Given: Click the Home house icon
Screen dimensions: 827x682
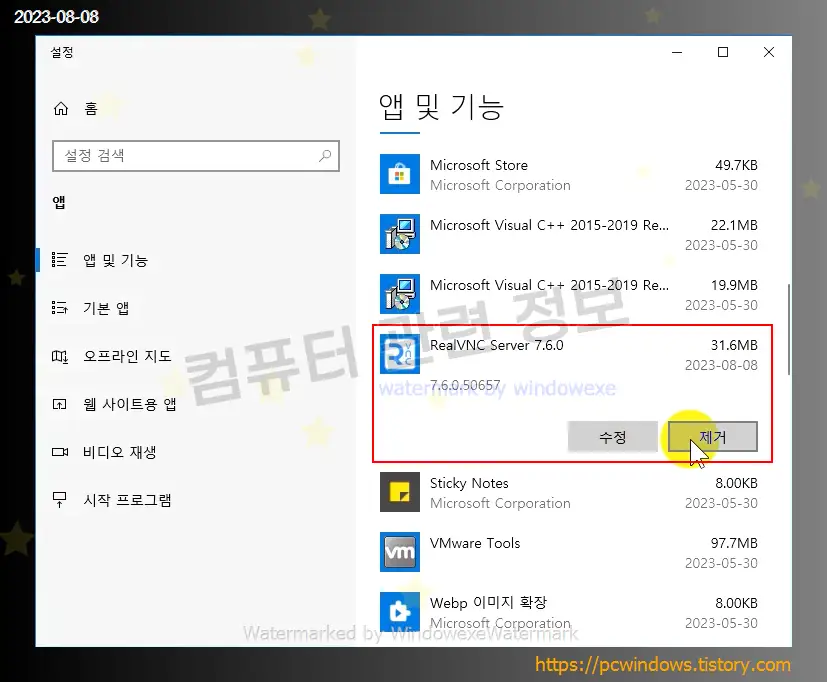Looking at the screenshot, I should [61, 109].
